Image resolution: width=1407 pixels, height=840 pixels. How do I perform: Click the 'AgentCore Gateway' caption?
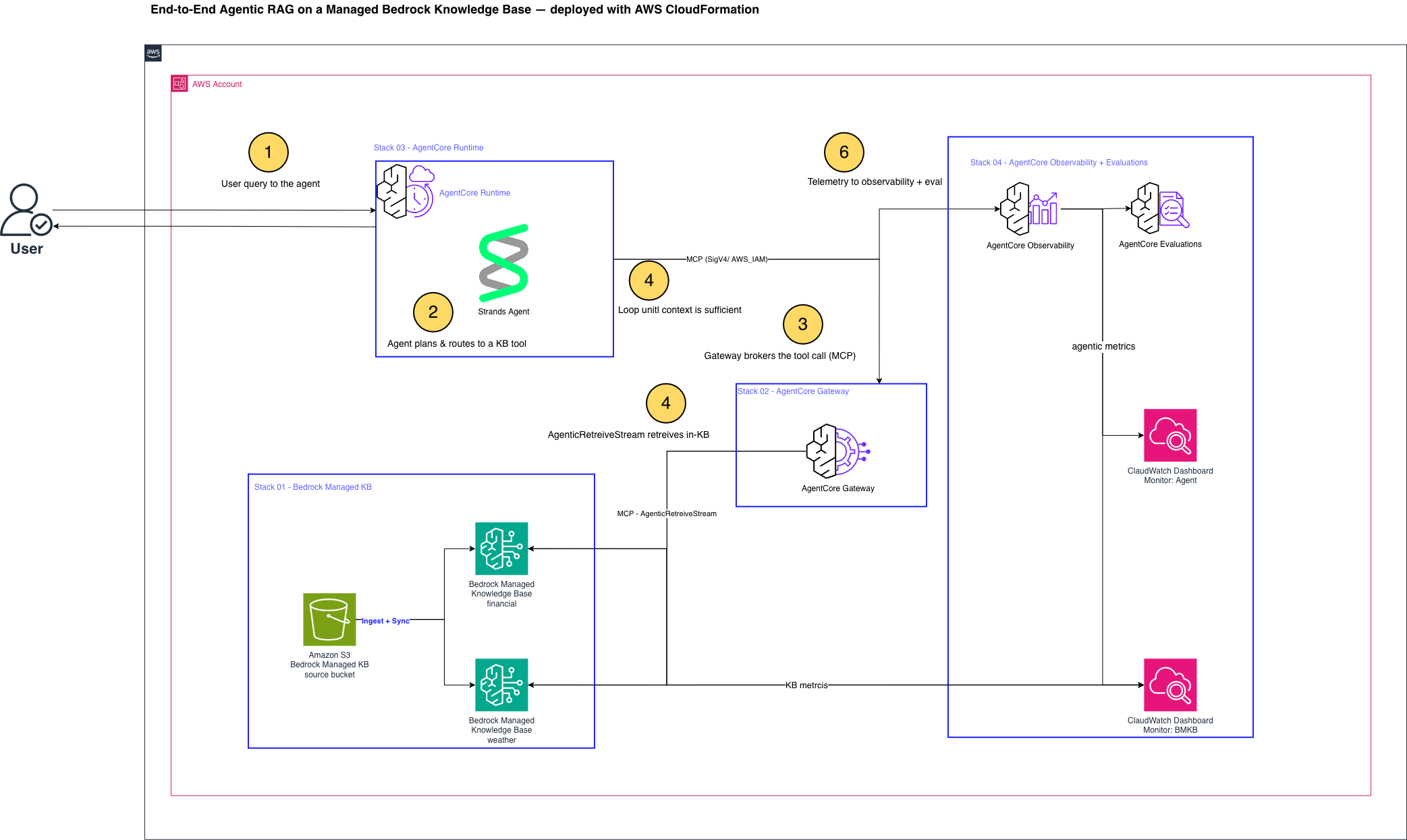(837, 488)
